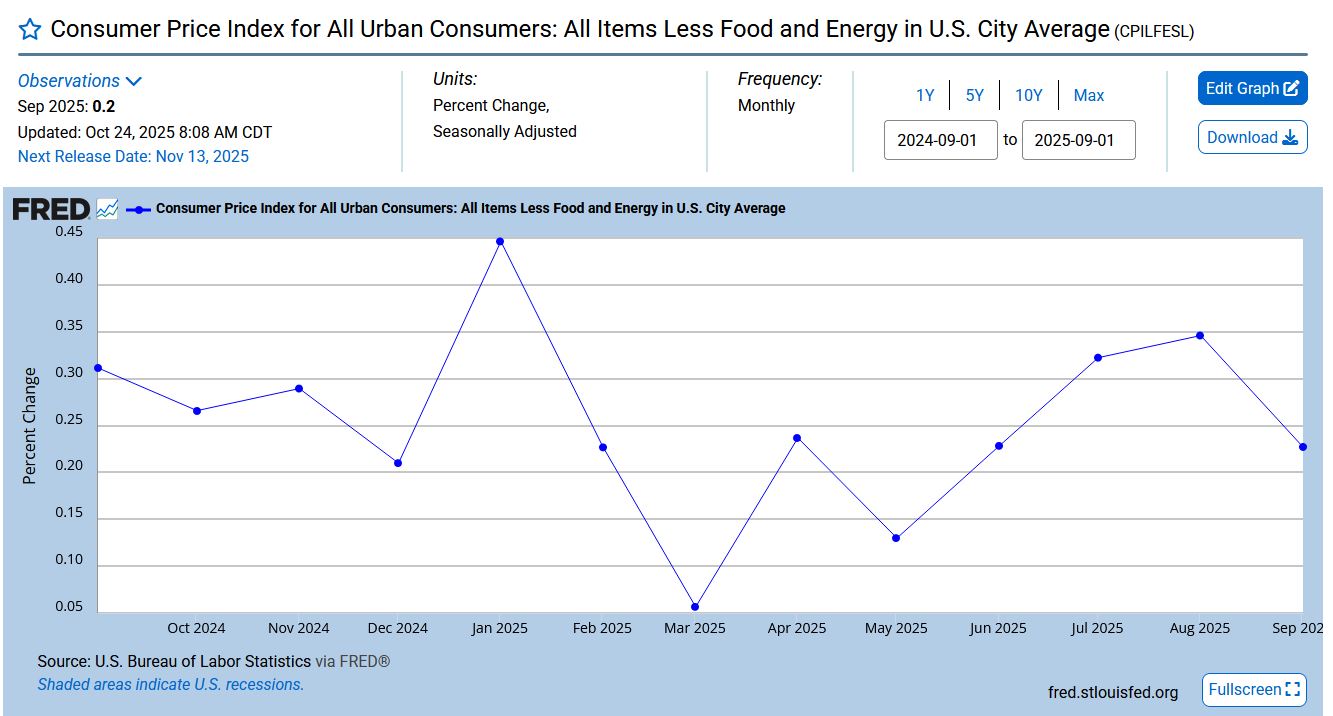Click the Jan 2025 peak data point
This screenshot has height=716, width=1333.
tap(500, 241)
